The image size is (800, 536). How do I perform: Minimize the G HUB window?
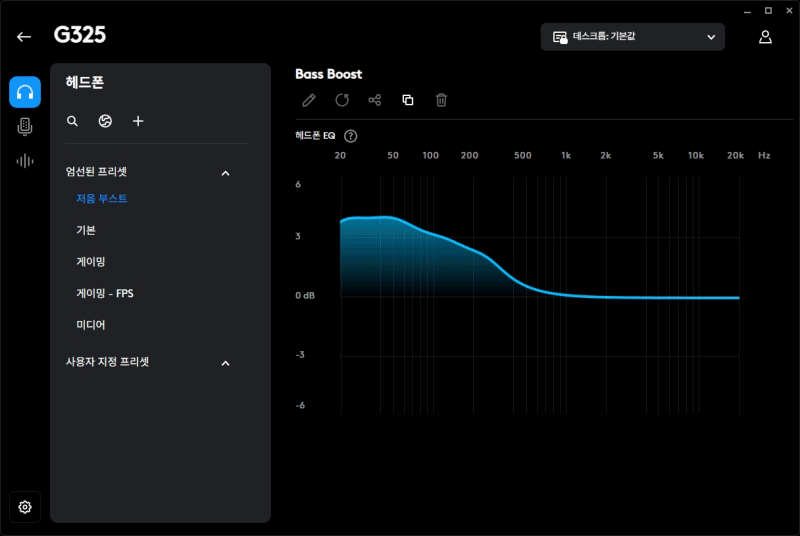coord(747,11)
